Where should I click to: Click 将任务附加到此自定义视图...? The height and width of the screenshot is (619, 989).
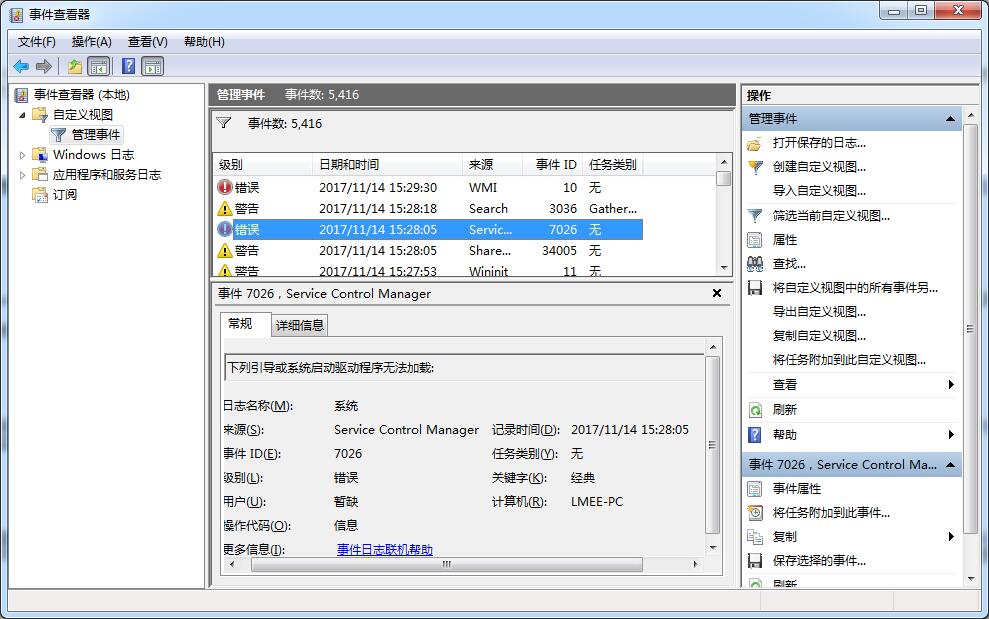pos(849,360)
